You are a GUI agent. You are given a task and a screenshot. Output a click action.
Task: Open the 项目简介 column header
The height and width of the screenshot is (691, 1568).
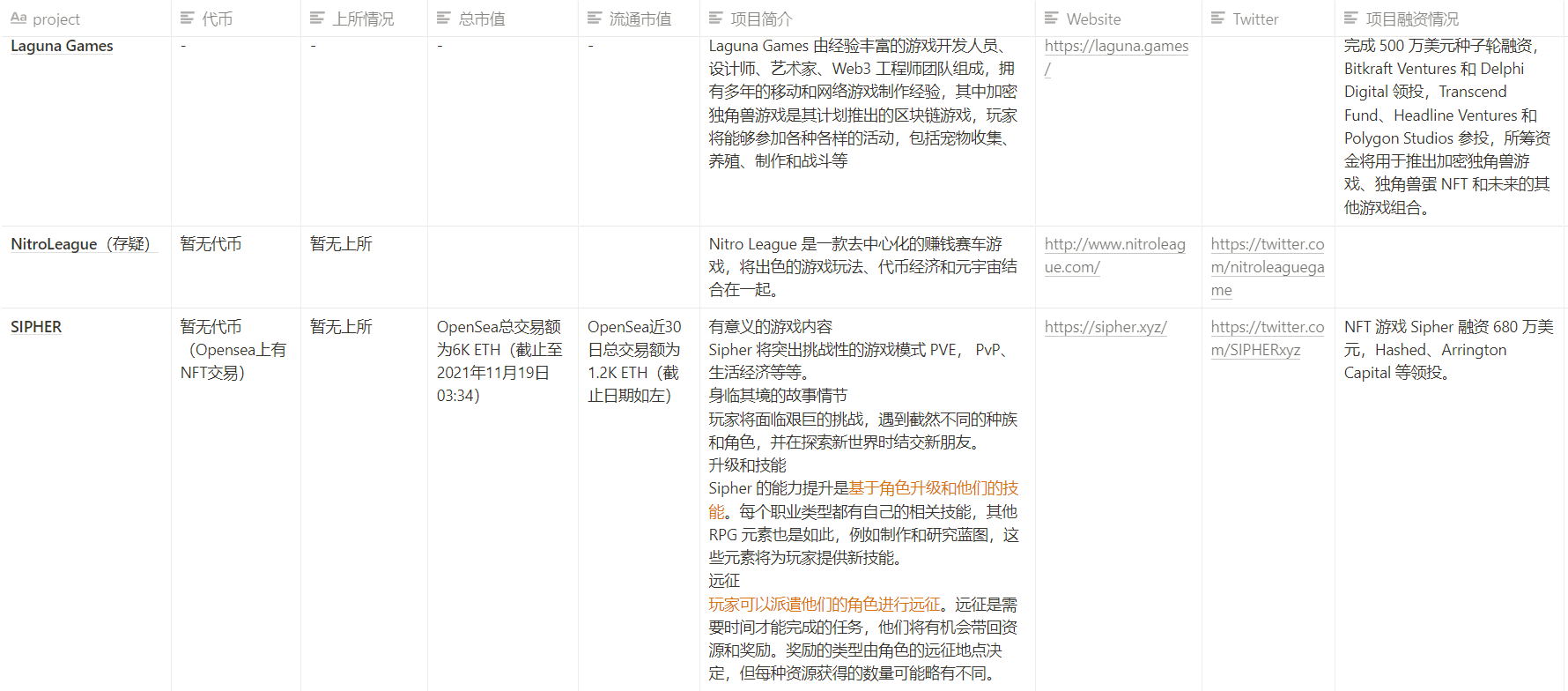tap(868, 19)
